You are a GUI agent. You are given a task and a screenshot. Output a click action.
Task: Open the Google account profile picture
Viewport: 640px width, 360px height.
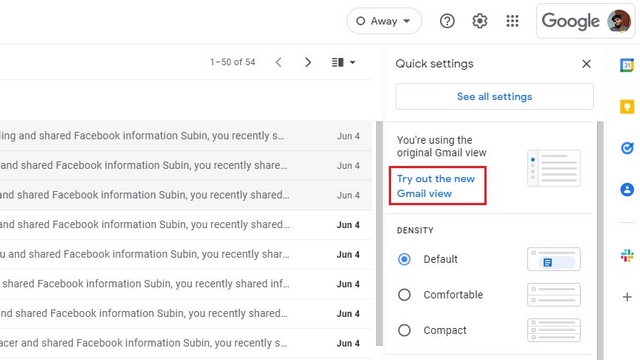(x=619, y=21)
